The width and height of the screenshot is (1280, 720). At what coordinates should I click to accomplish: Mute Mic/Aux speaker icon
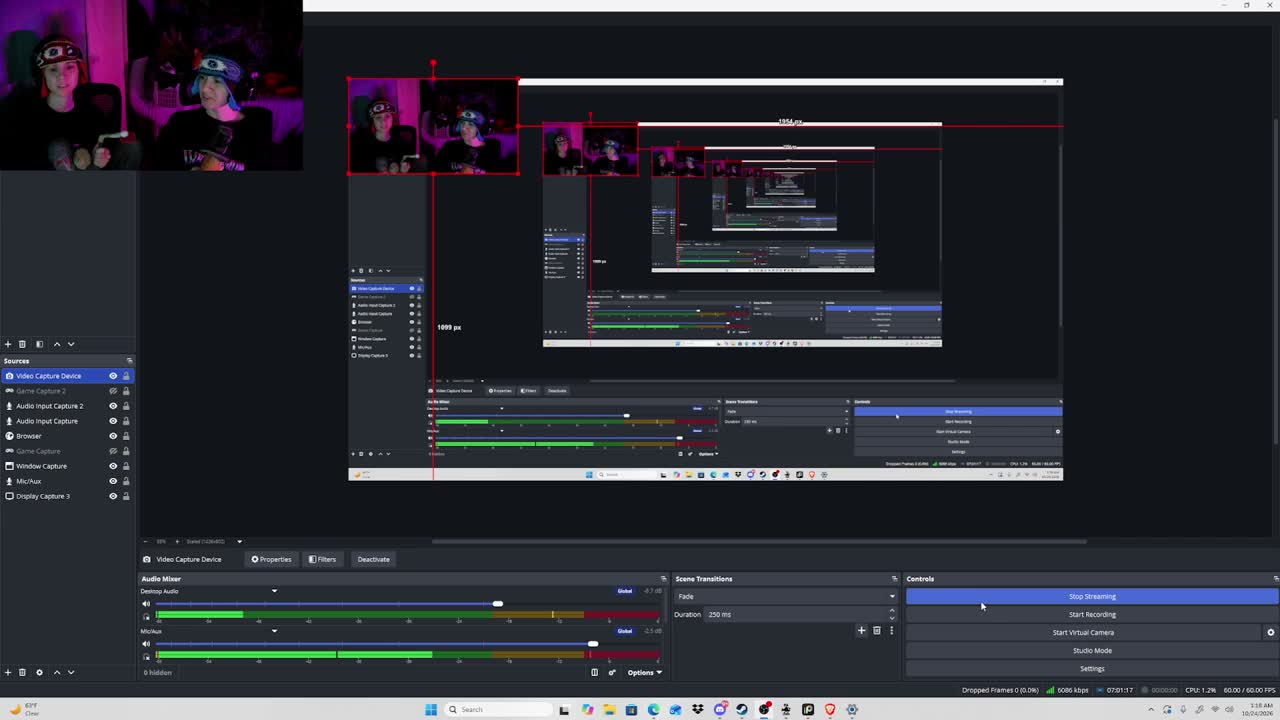pyautogui.click(x=146, y=644)
